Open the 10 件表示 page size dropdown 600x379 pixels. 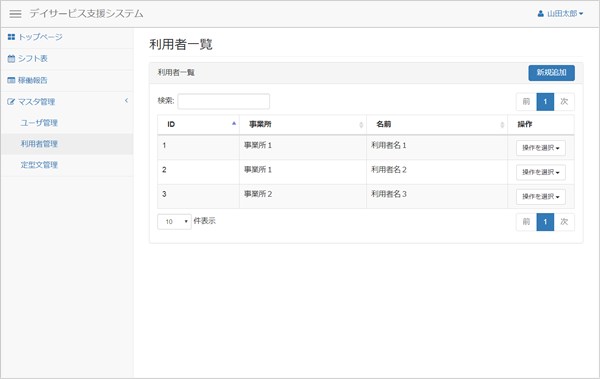pos(174,222)
